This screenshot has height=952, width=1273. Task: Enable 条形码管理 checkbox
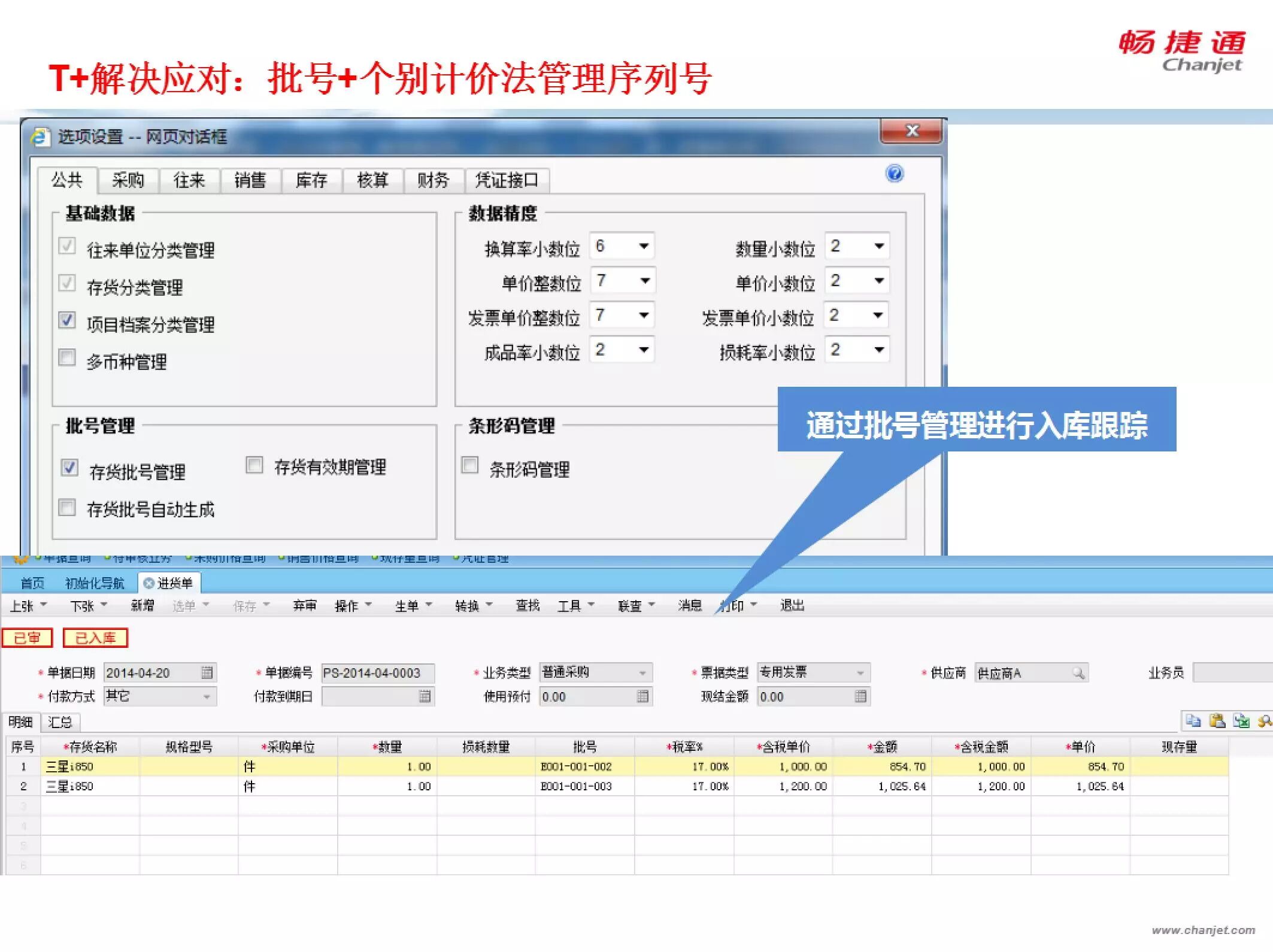pyautogui.click(x=470, y=465)
